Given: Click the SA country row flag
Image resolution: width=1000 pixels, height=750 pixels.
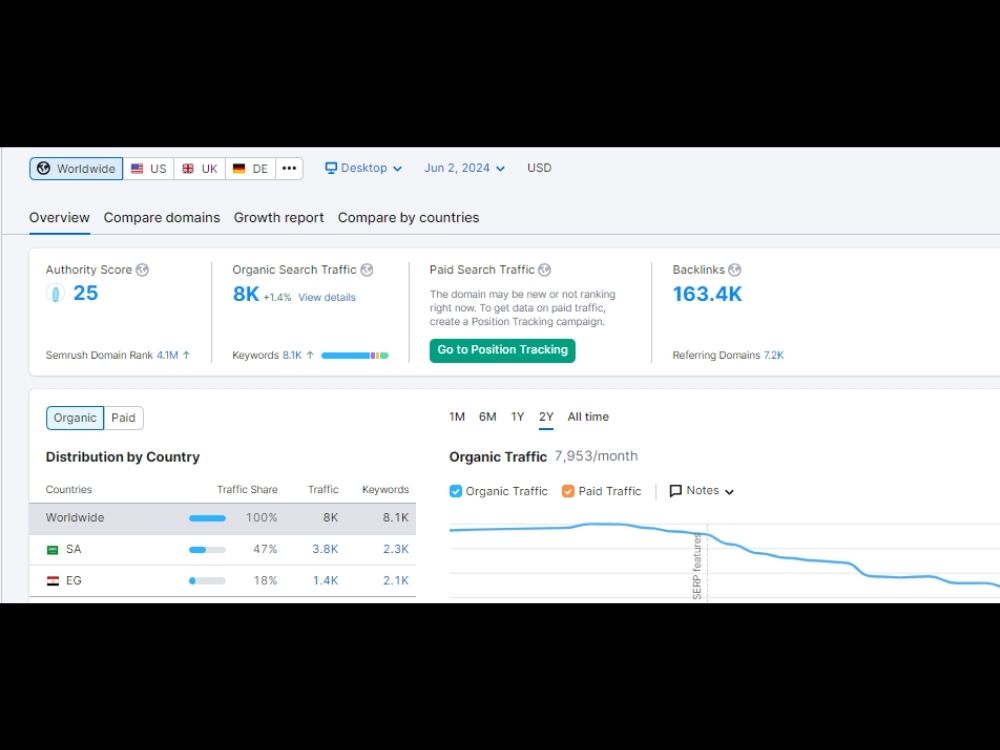Looking at the screenshot, I should 53,550.
